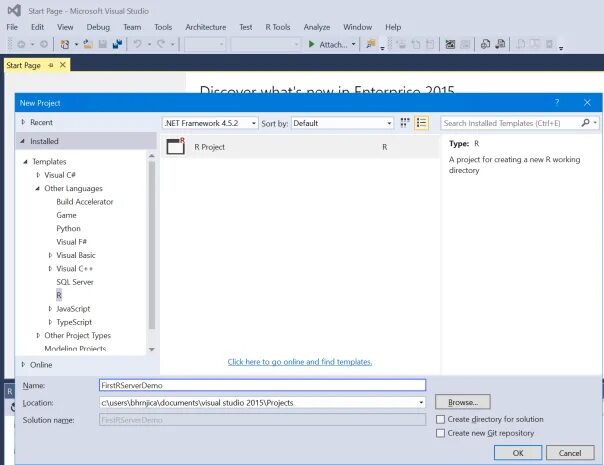Click the image-like icon after the separator
The image size is (604, 465).
coord(450,44)
